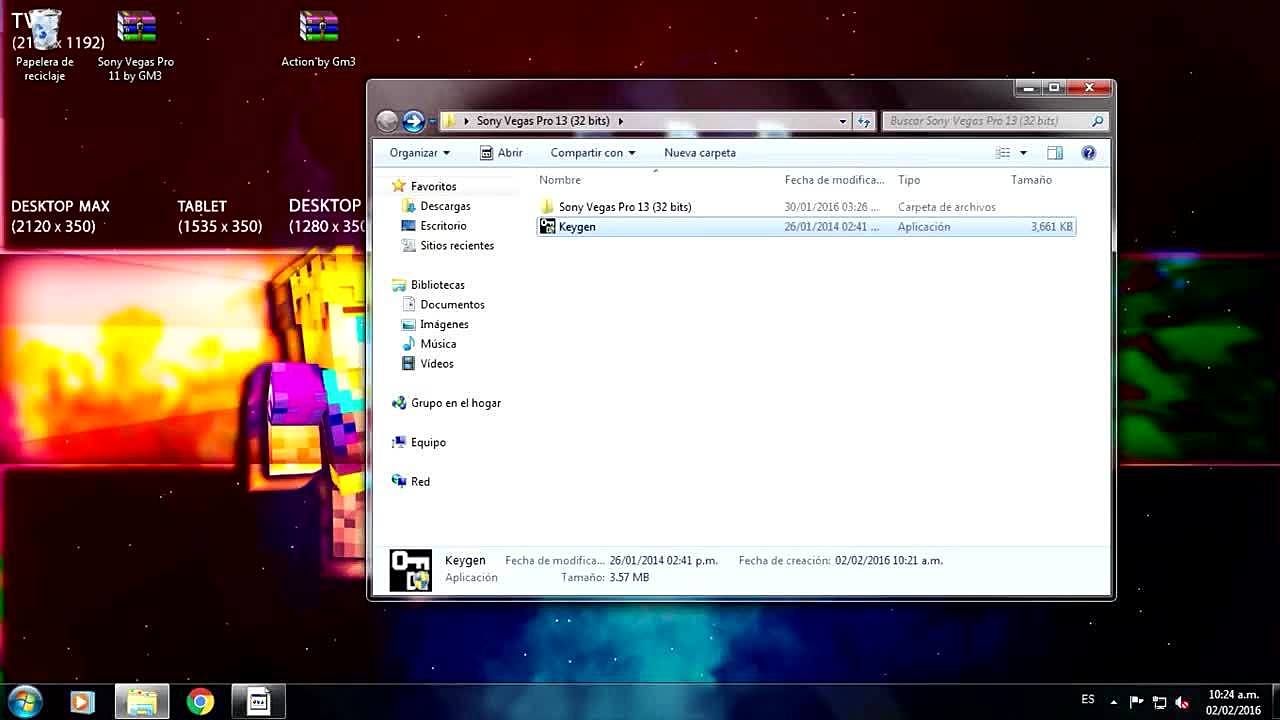This screenshot has width=1280, height=720.
Task: Click the Nueva carpeta button
Action: (699, 153)
